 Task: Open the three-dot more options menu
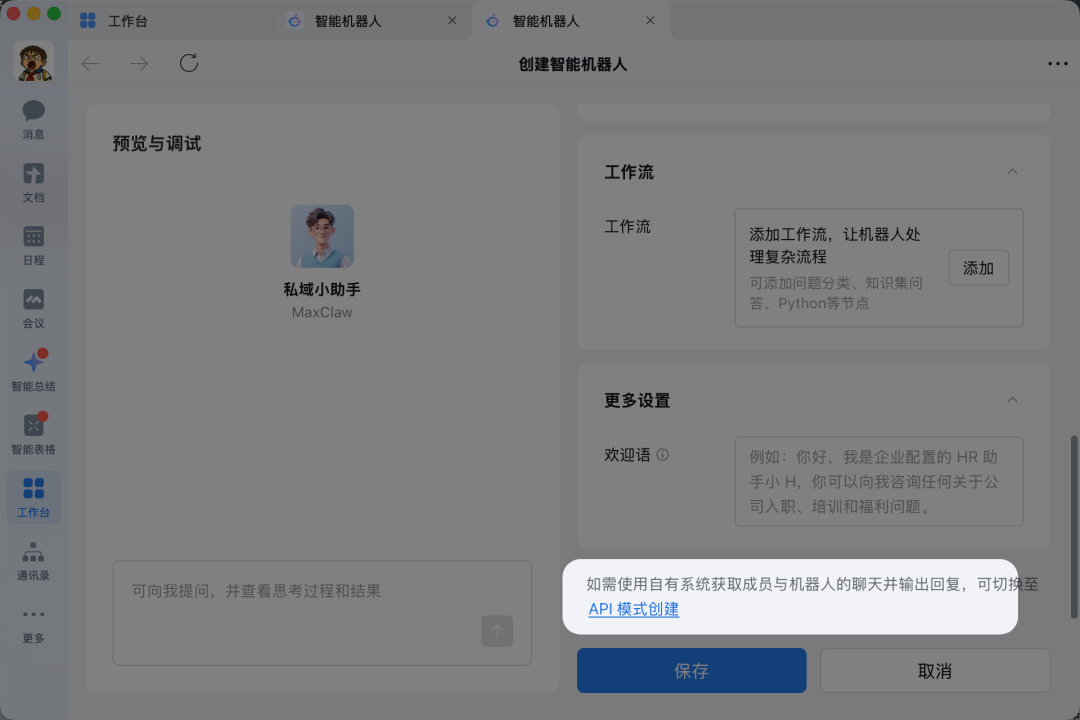coord(1057,62)
